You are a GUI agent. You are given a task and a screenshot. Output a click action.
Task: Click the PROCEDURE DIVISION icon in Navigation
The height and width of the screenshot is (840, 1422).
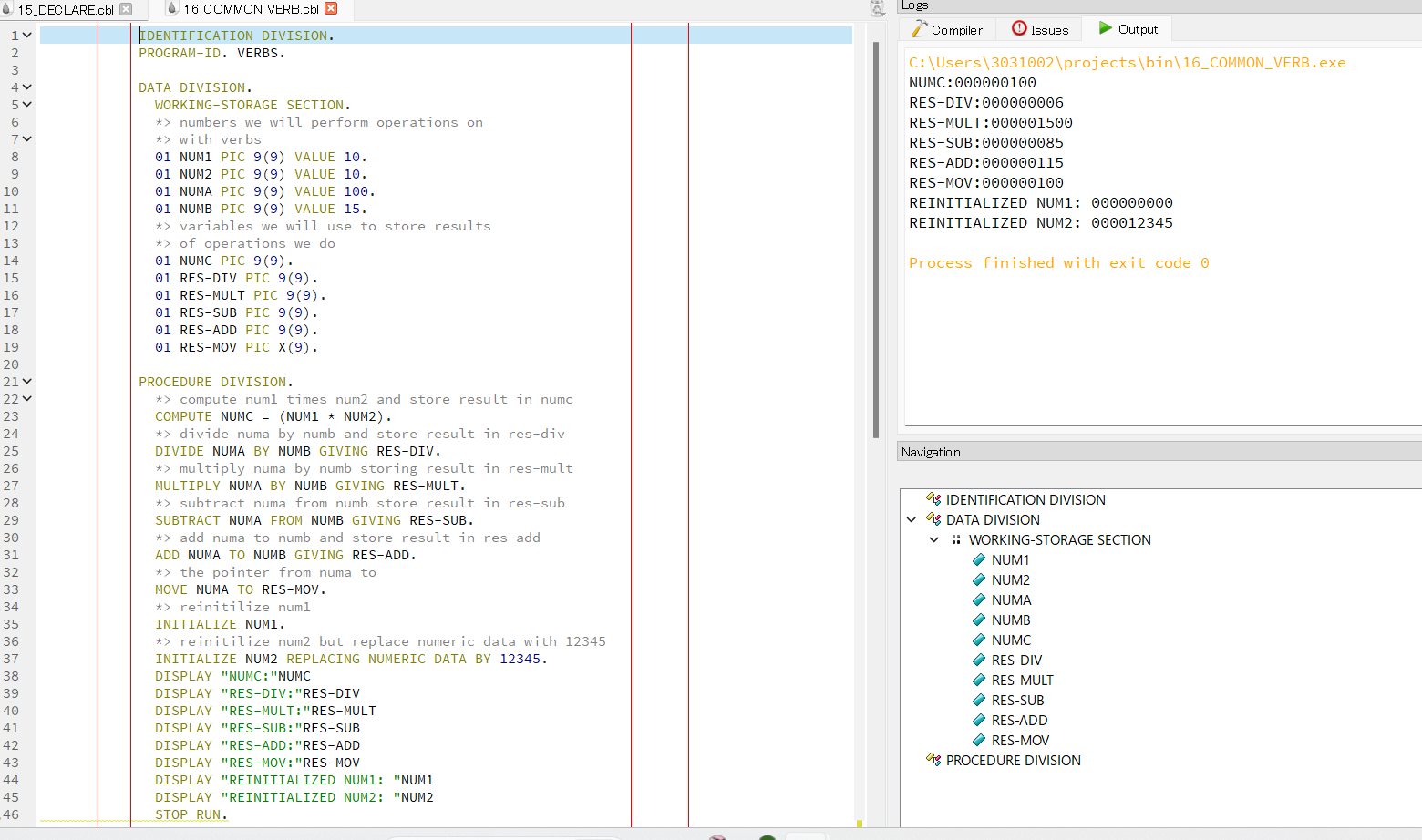tap(933, 760)
